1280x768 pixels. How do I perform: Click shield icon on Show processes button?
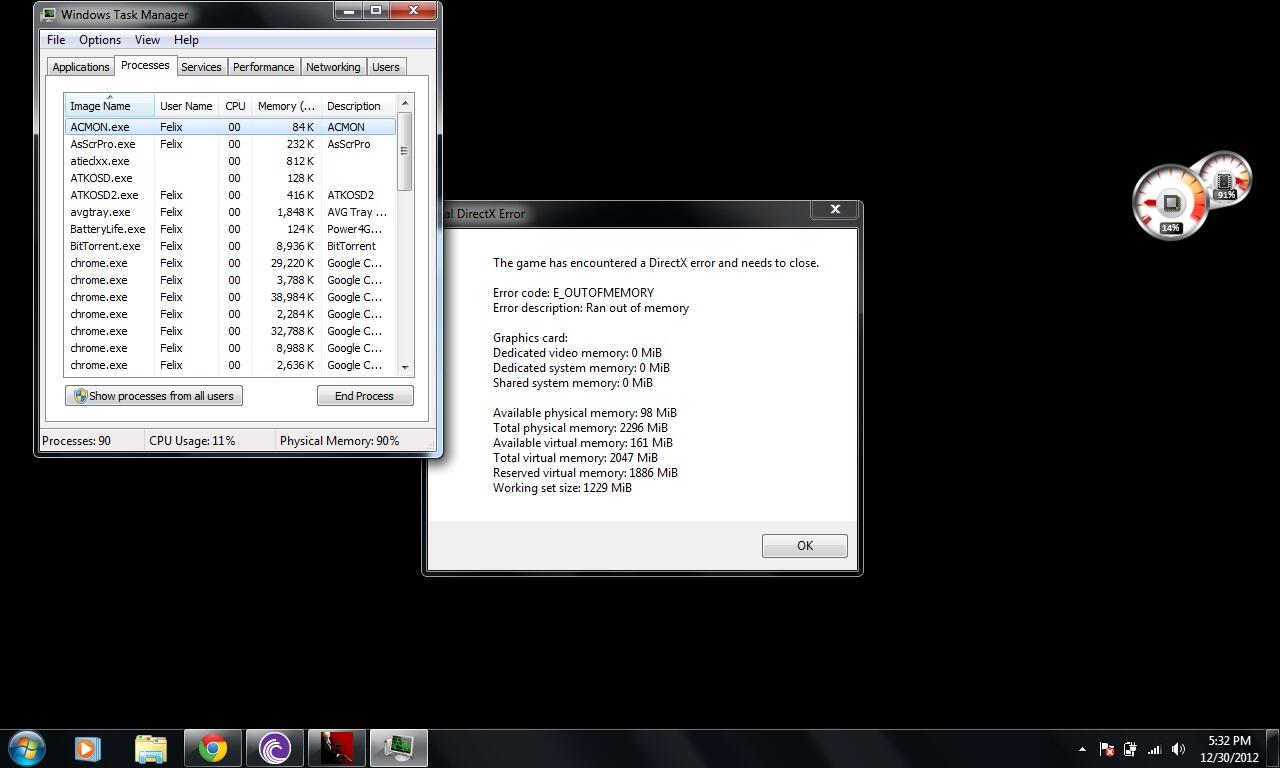(x=80, y=396)
